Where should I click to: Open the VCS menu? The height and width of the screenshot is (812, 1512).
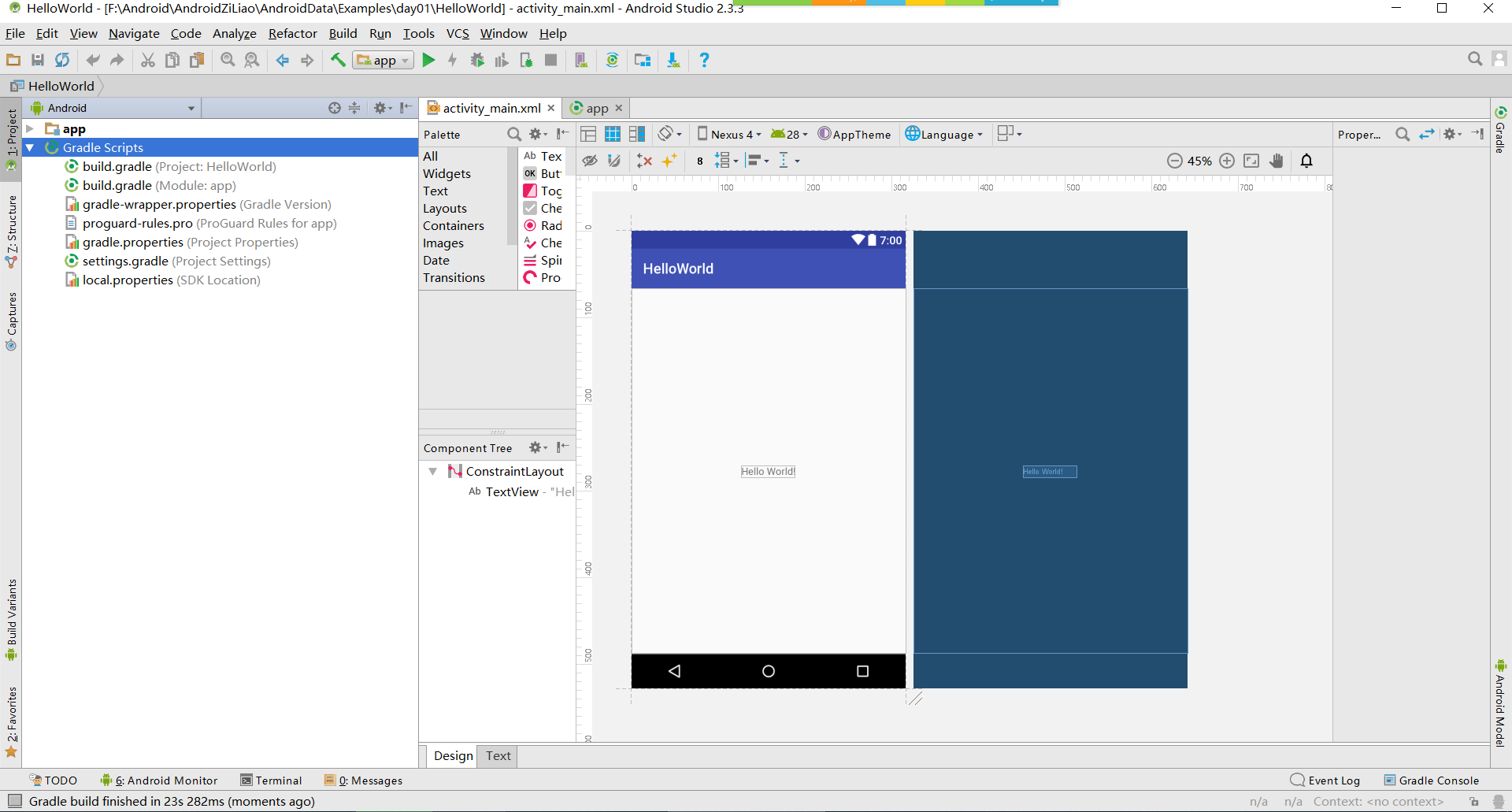coord(458,33)
